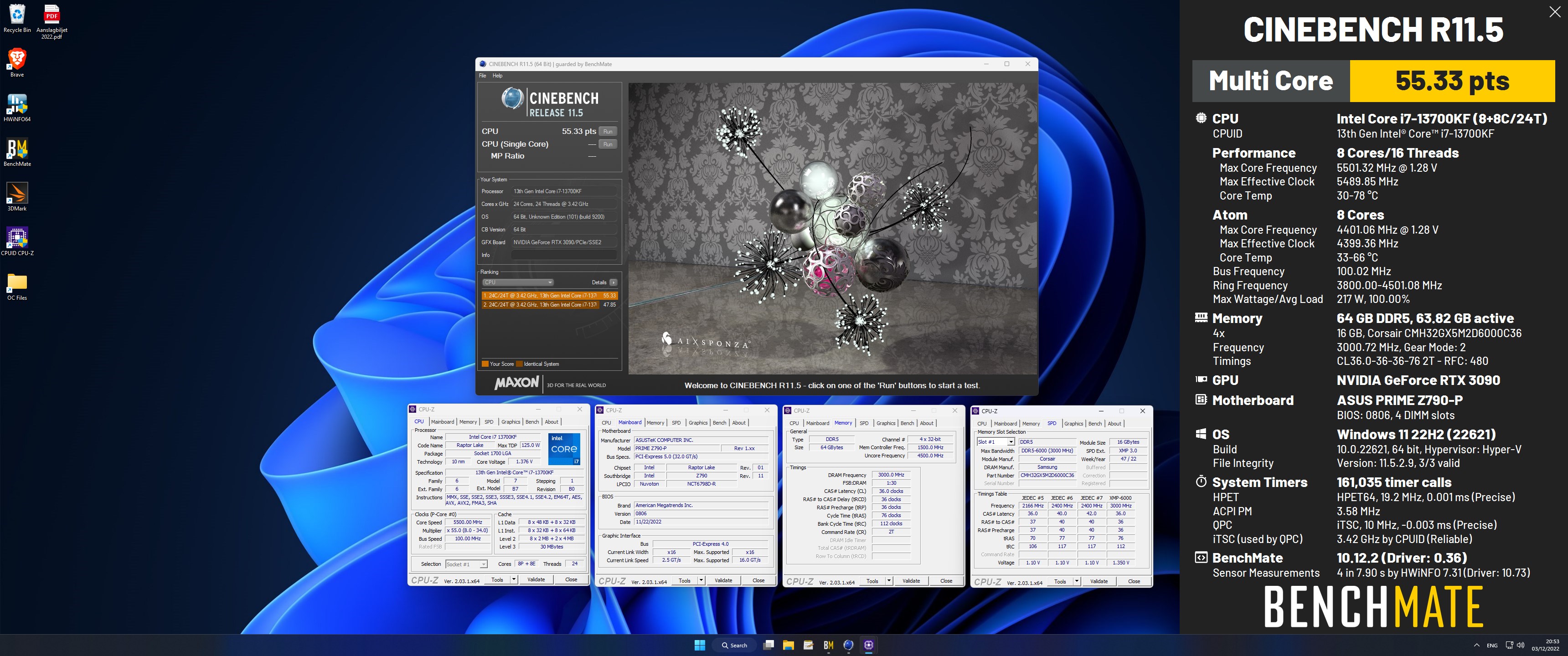Click the taskbar Search box

pyautogui.click(x=734, y=645)
